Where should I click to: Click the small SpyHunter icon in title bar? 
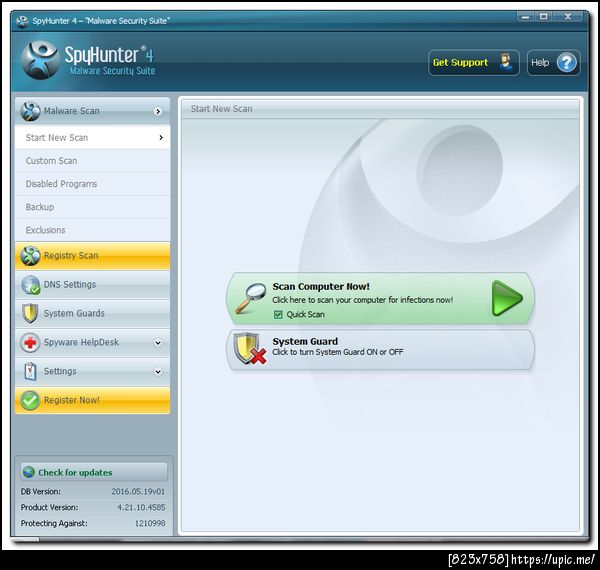point(23,21)
